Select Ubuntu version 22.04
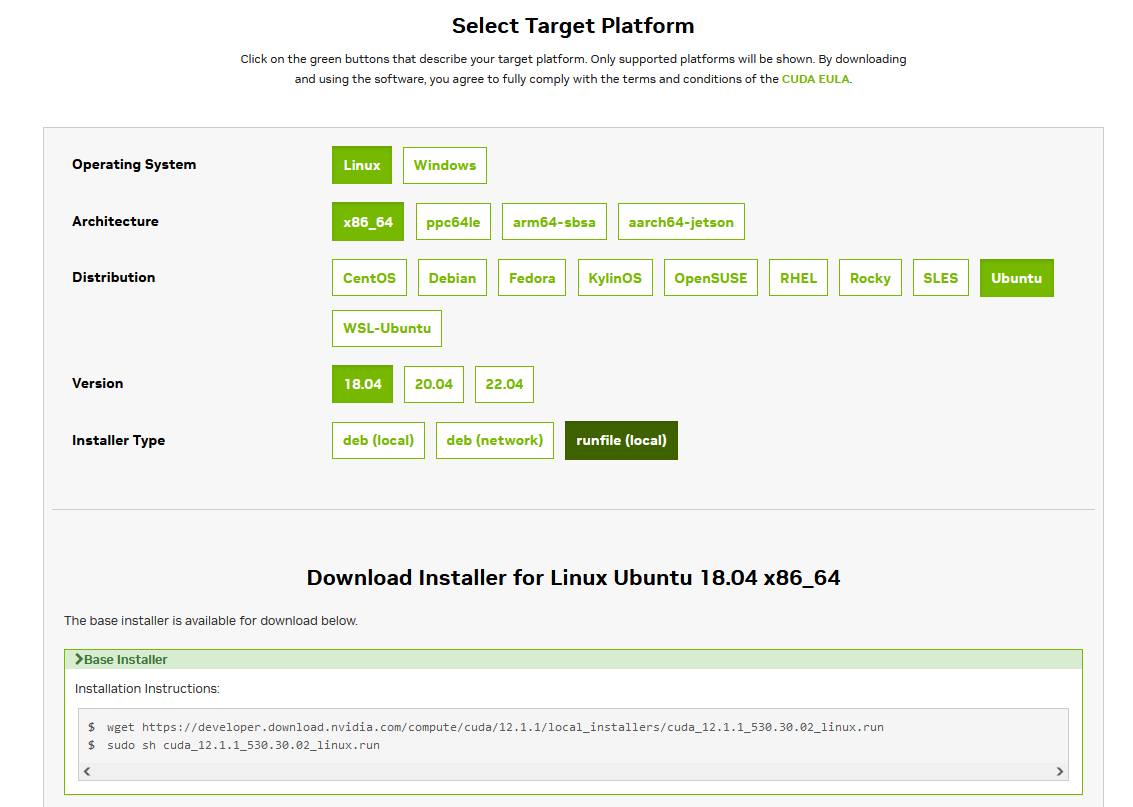 coord(504,384)
